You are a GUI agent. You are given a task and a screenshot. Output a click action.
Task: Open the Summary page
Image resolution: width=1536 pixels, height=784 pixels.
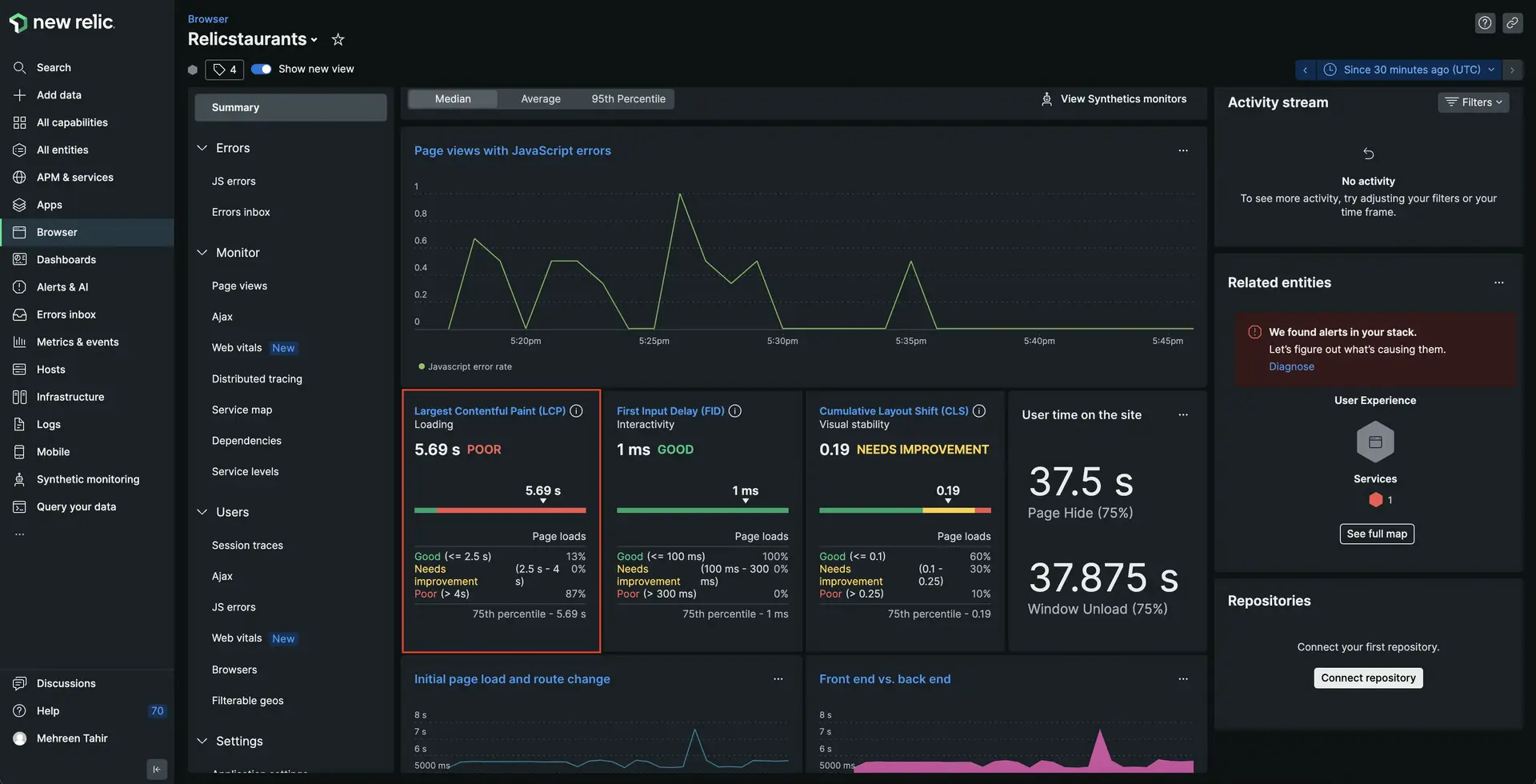click(x=290, y=107)
